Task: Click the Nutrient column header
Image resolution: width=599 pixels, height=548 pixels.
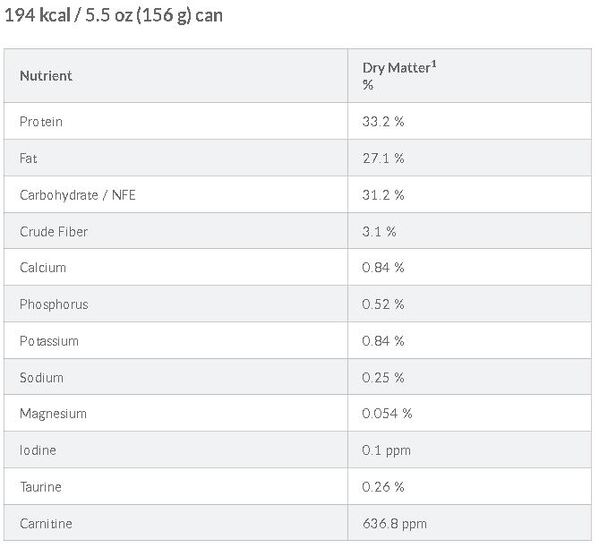Action: tap(46, 76)
